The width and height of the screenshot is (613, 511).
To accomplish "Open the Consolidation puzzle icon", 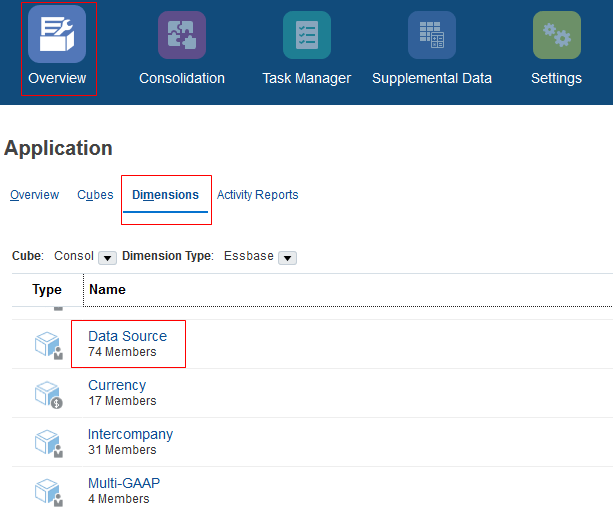I will [x=182, y=35].
